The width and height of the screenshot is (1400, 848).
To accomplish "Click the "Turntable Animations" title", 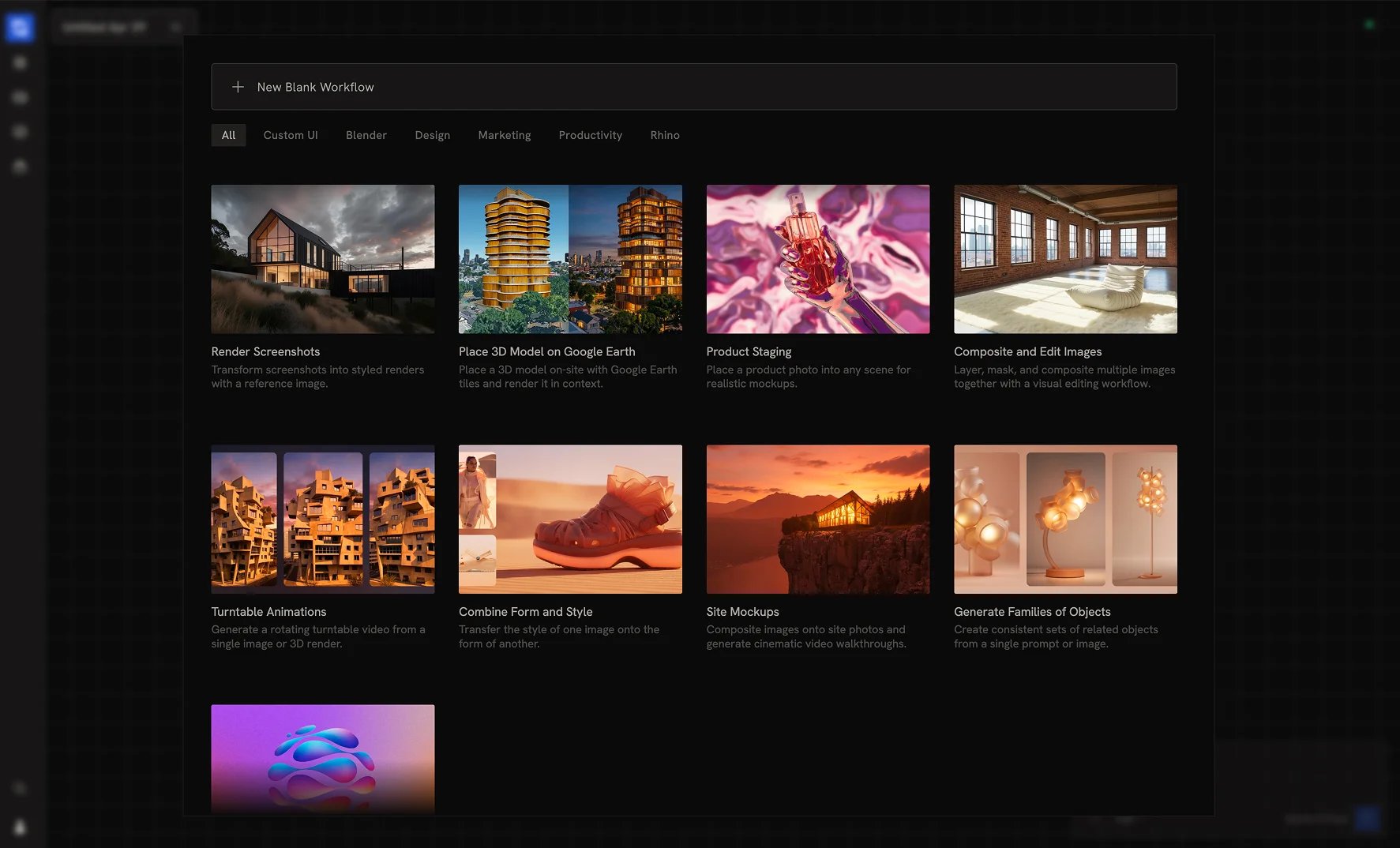I will (268, 612).
